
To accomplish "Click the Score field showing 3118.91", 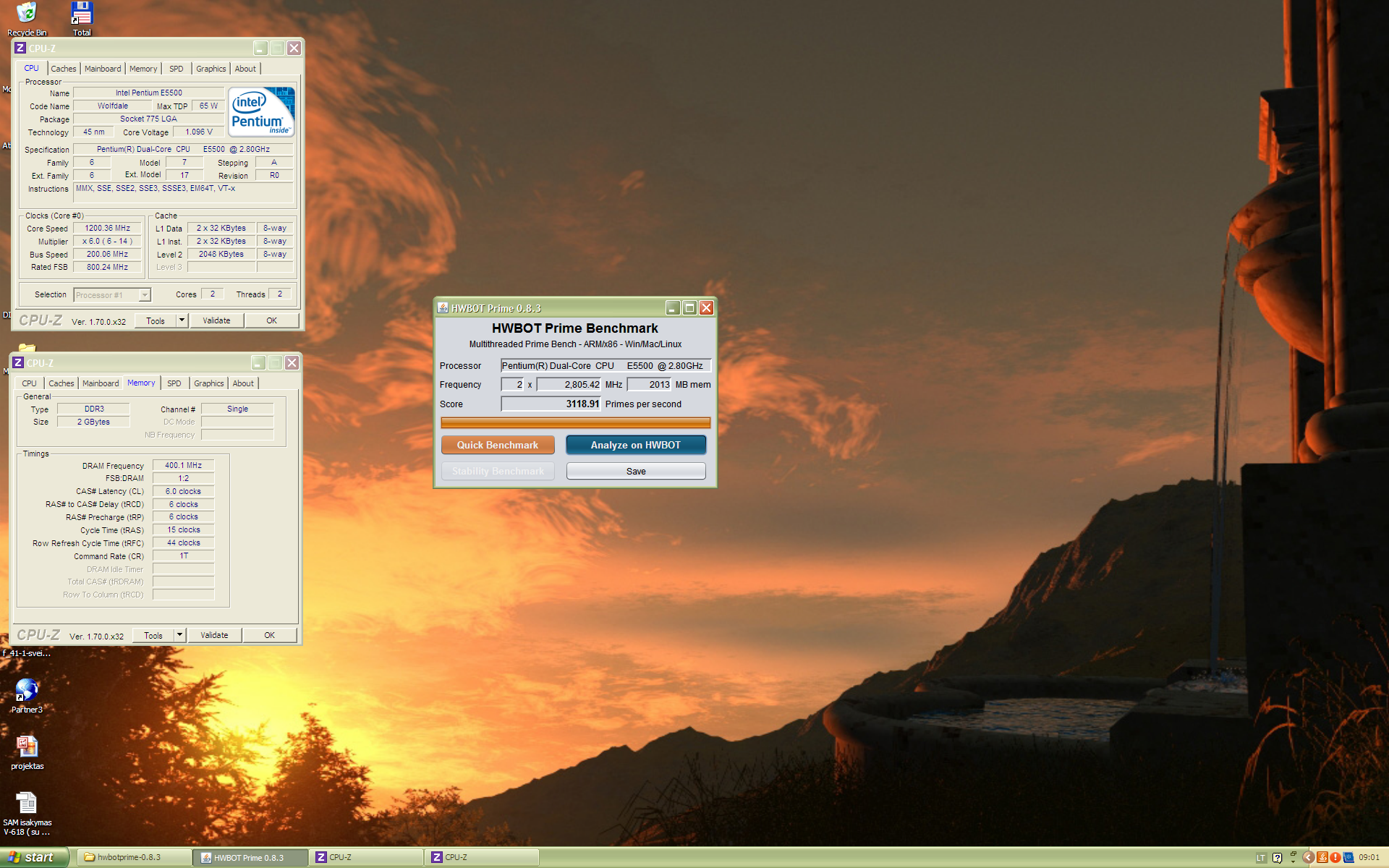I will point(551,404).
